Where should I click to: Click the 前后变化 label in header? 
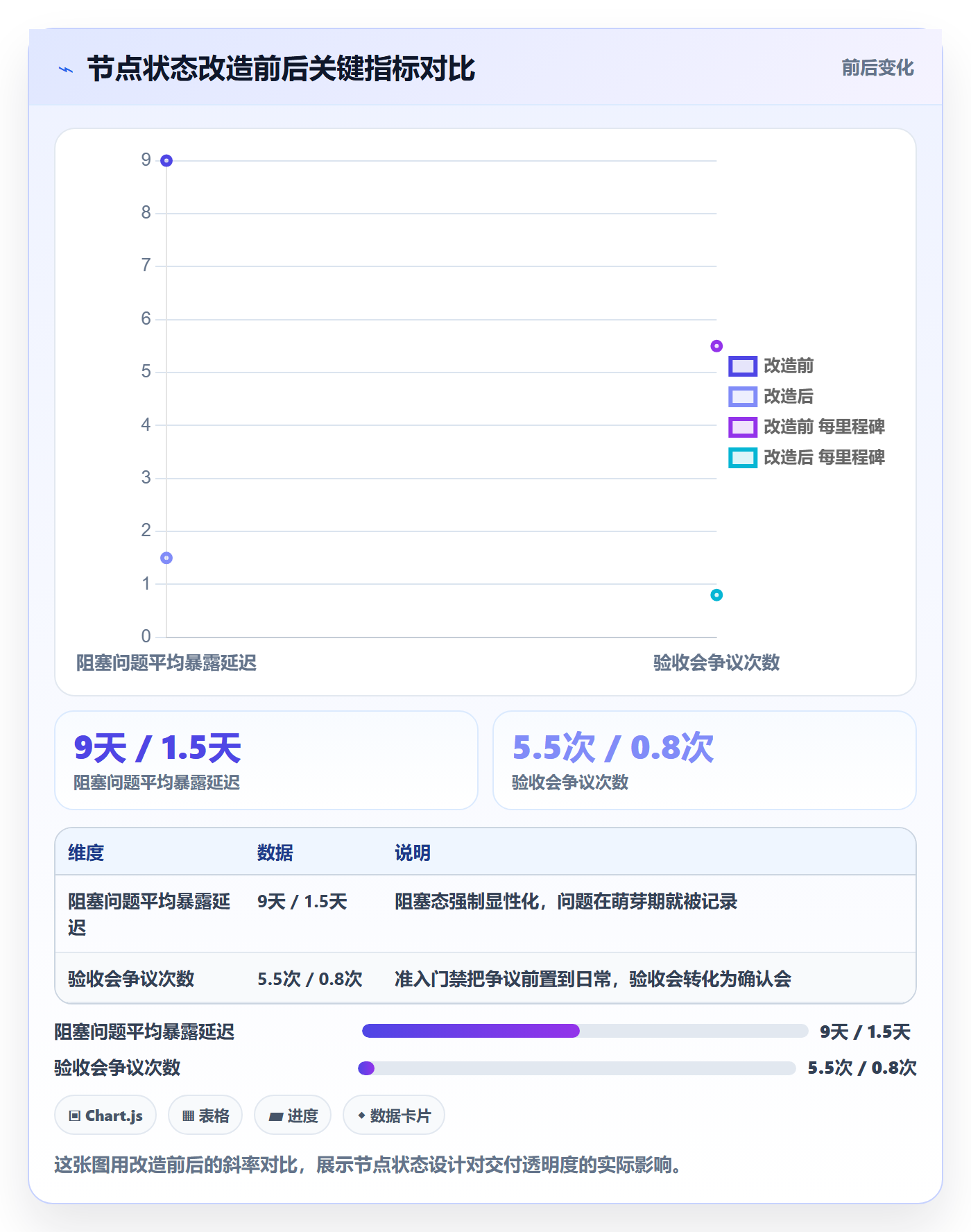[x=877, y=68]
